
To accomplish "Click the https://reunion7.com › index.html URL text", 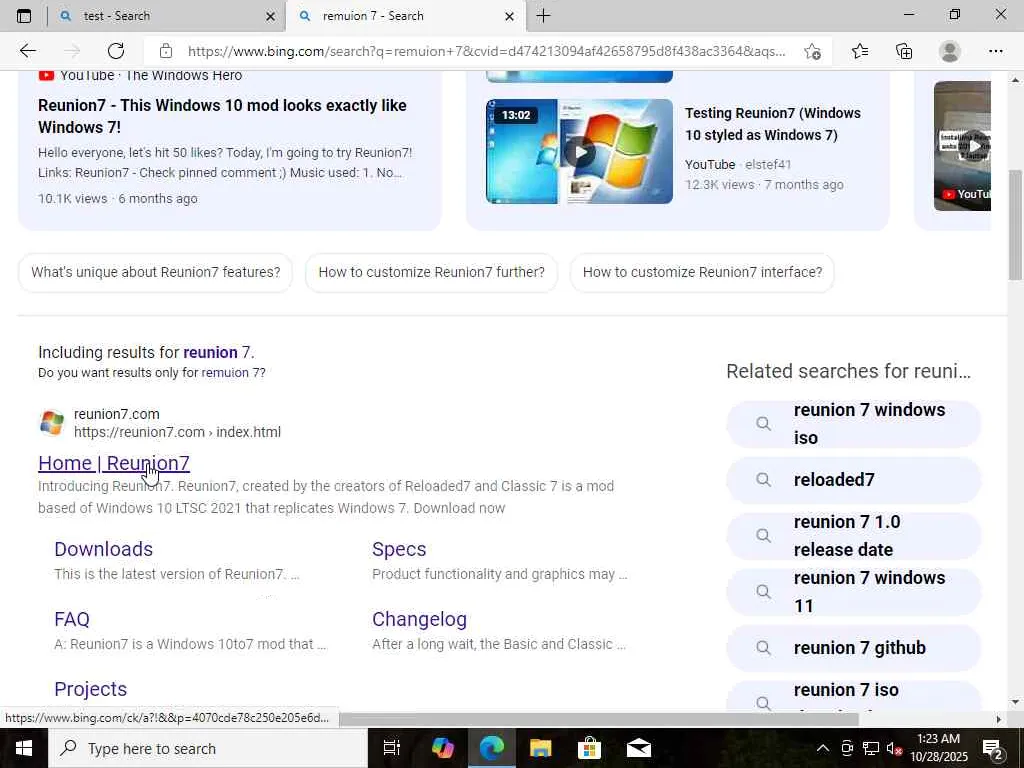I will pyautogui.click(x=177, y=432).
